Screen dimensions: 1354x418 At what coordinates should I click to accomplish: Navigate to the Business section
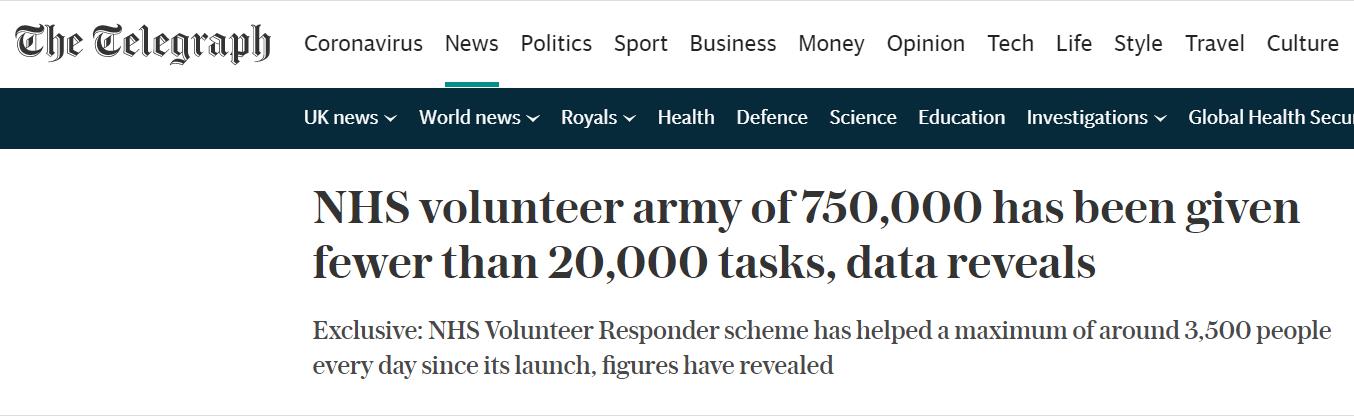pos(732,44)
